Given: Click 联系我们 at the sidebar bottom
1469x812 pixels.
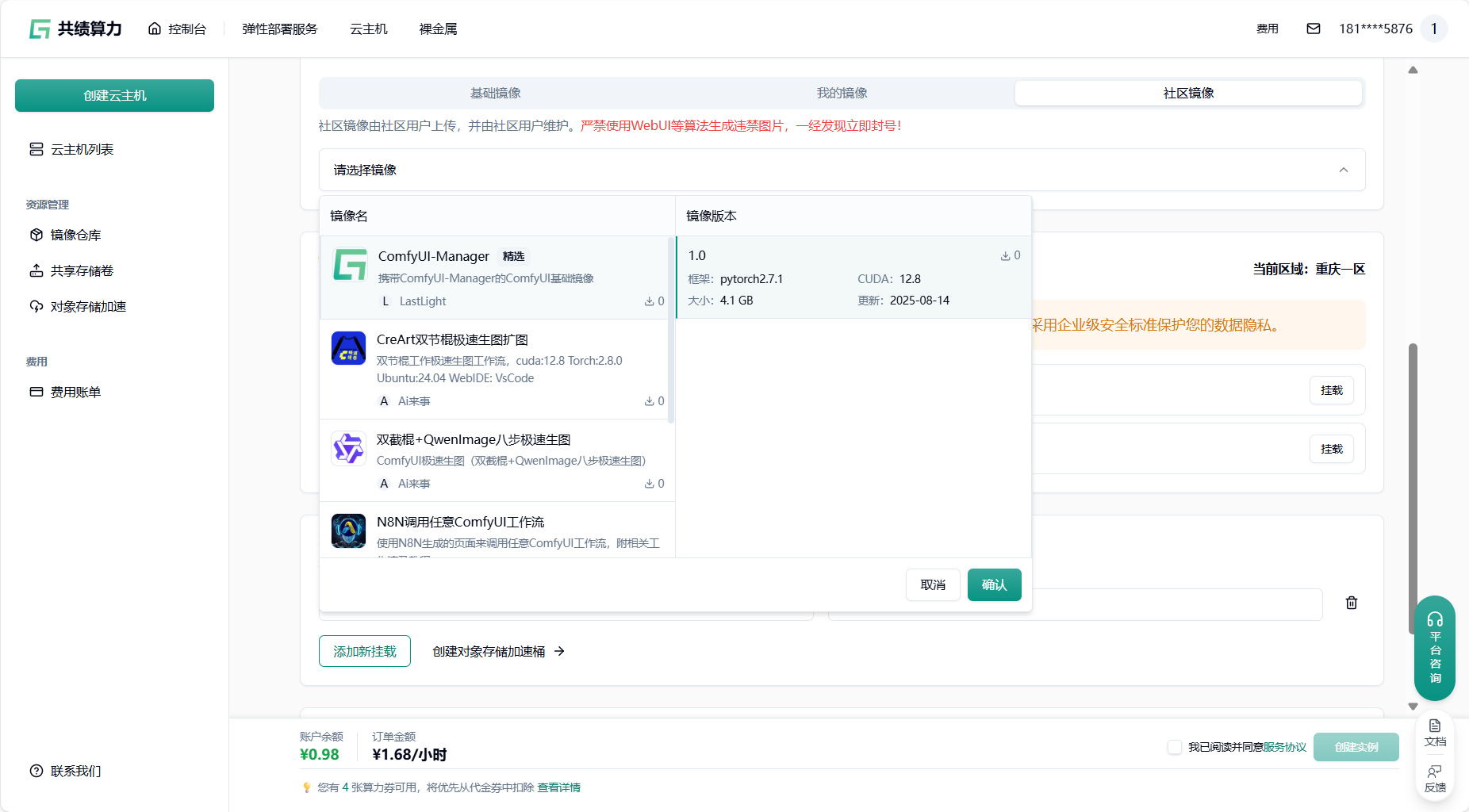Looking at the screenshot, I should coord(65,771).
